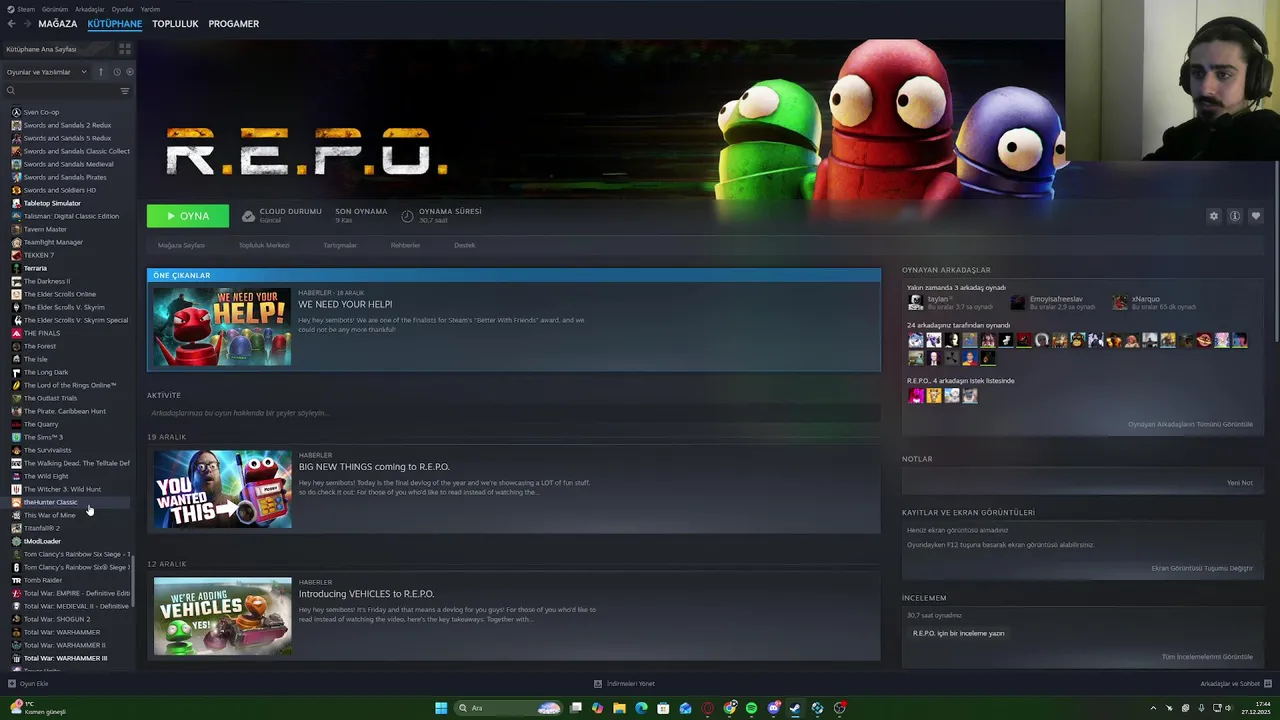The height and width of the screenshot is (720, 1280).
Task: Click the library search input field
Action: pos(66,91)
